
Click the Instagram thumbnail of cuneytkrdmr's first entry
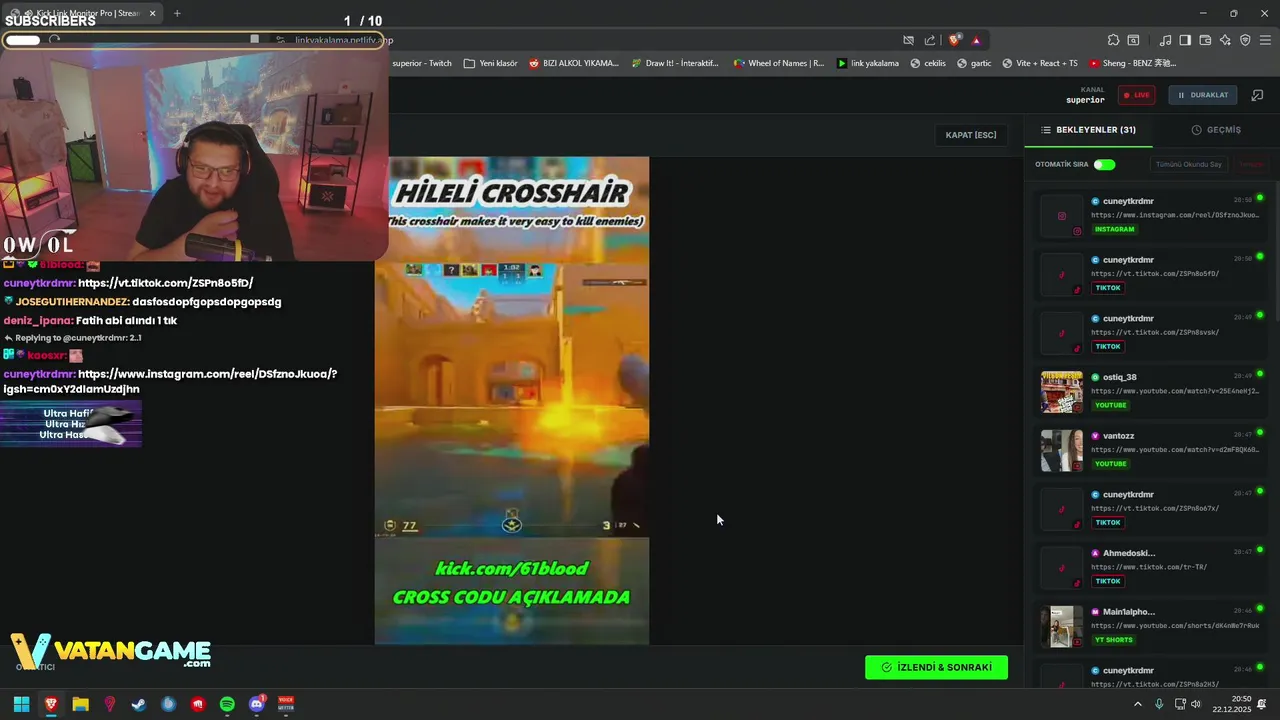pos(1062,216)
